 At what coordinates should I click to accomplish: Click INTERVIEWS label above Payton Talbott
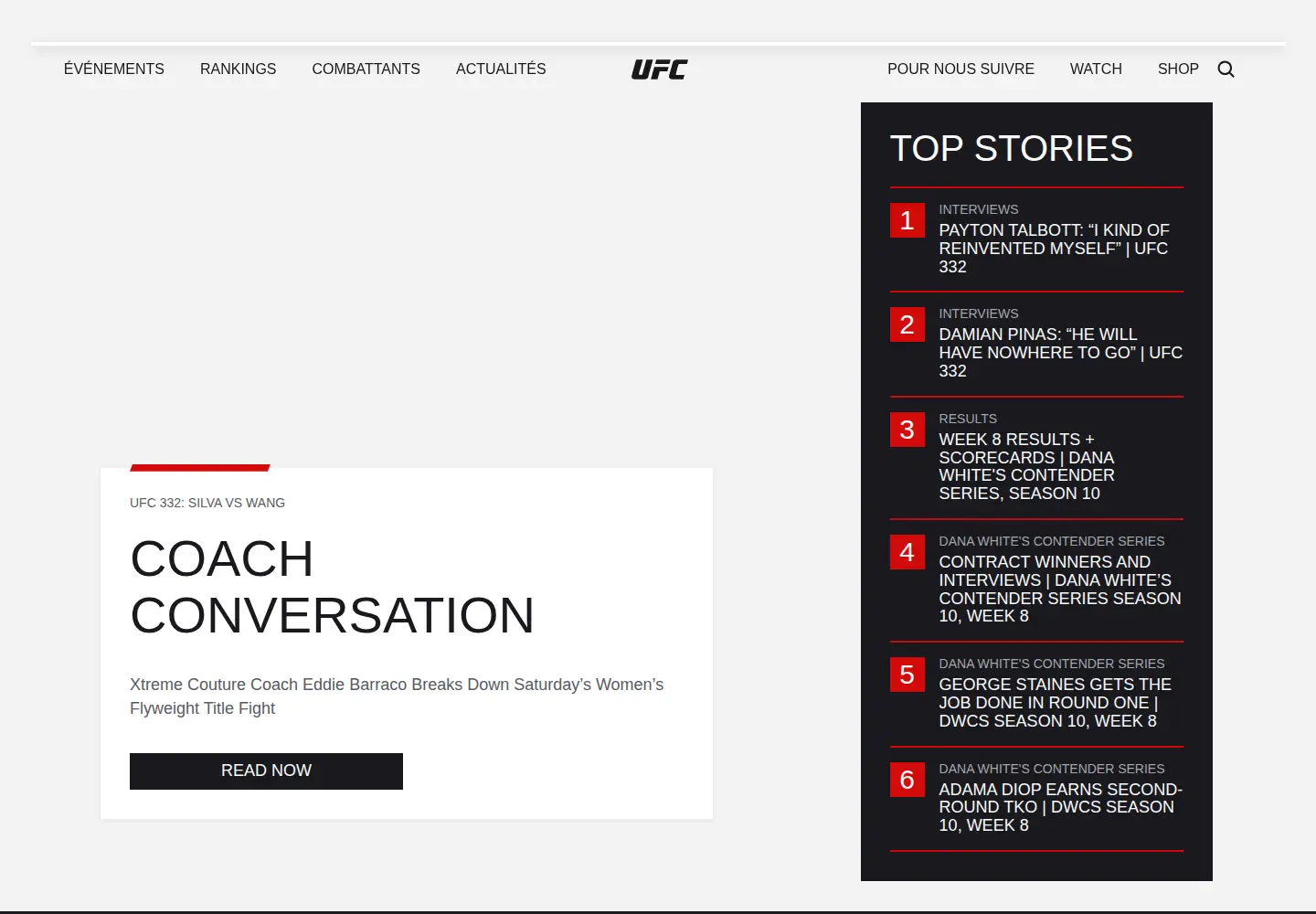pos(978,209)
